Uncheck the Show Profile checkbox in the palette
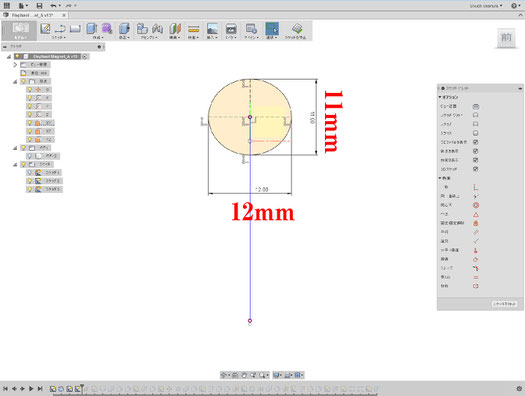Screen dimensions: 525x396 pos(475,142)
